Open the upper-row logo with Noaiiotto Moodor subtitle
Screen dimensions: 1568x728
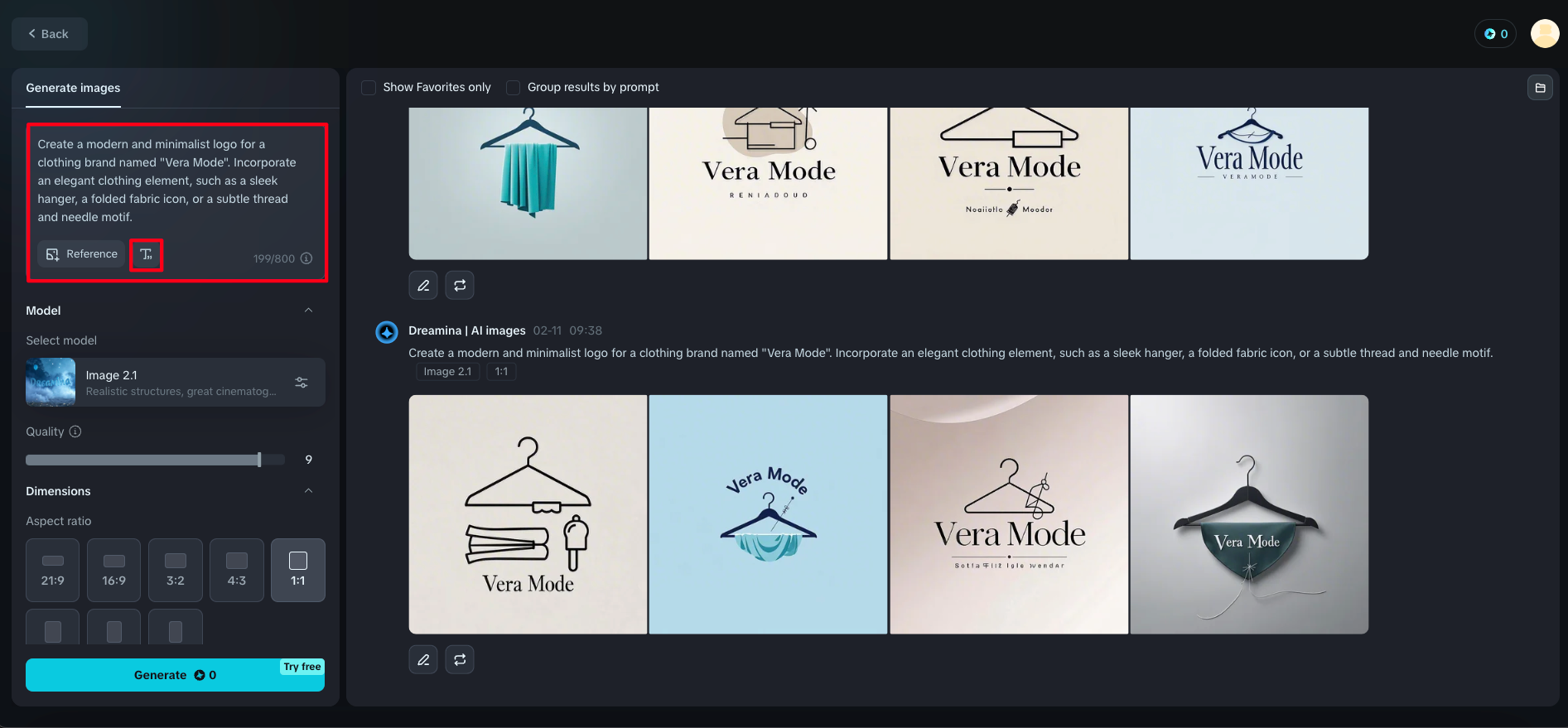coord(1009,183)
